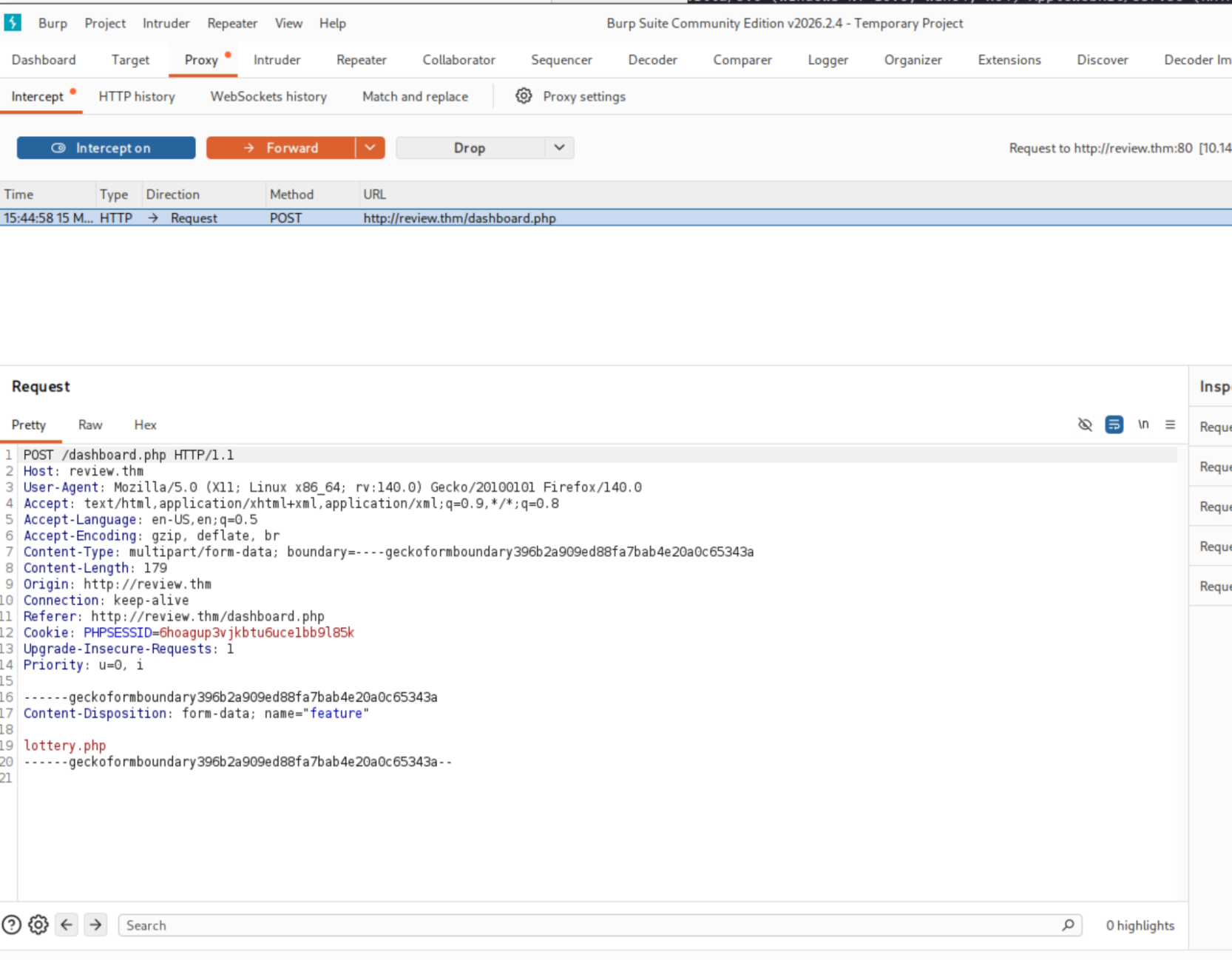Screen dimensions: 1232x960
Task: Open search settings gear icon
Action: pos(38,924)
